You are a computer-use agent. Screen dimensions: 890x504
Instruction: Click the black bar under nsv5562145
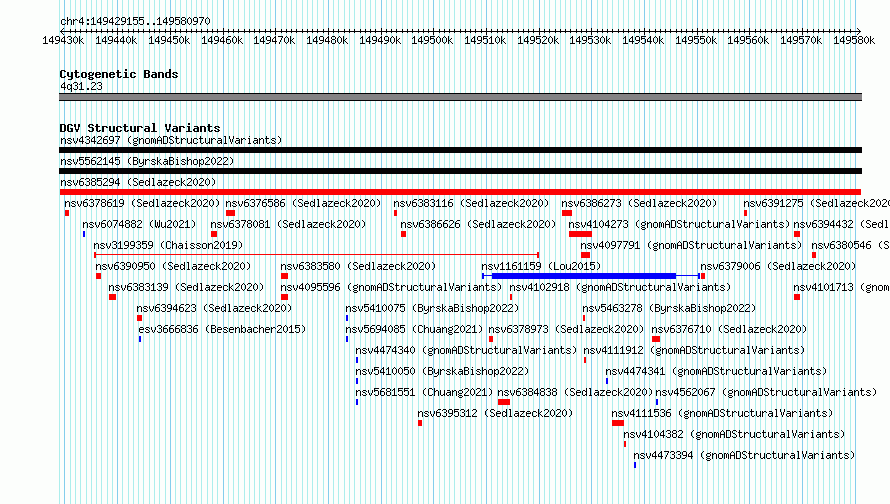(460, 171)
